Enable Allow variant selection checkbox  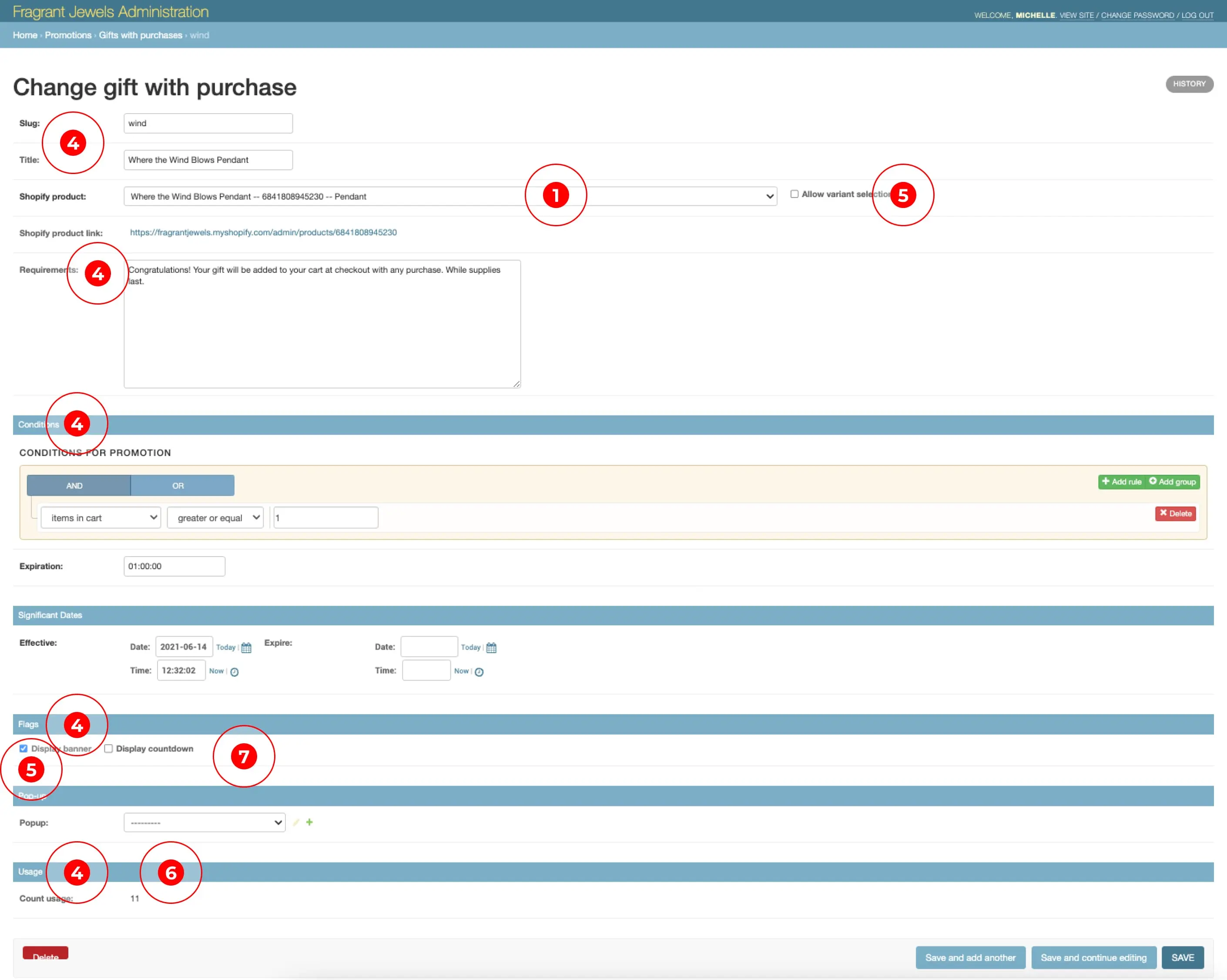(x=794, y=194)
